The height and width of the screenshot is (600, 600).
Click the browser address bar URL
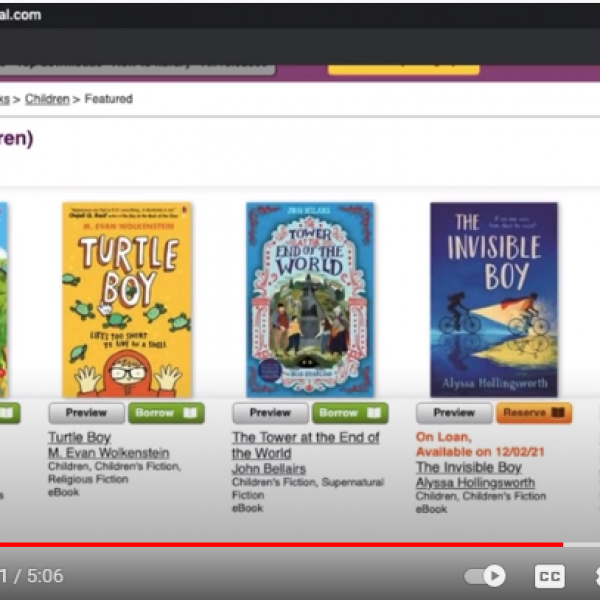(21, 15)
